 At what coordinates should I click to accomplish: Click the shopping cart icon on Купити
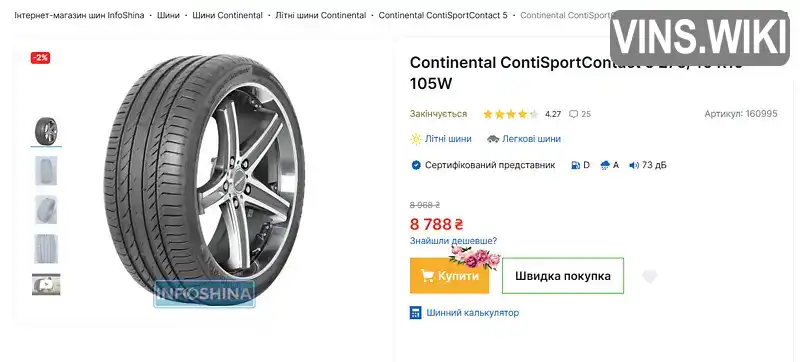click(x=427, y=276)
